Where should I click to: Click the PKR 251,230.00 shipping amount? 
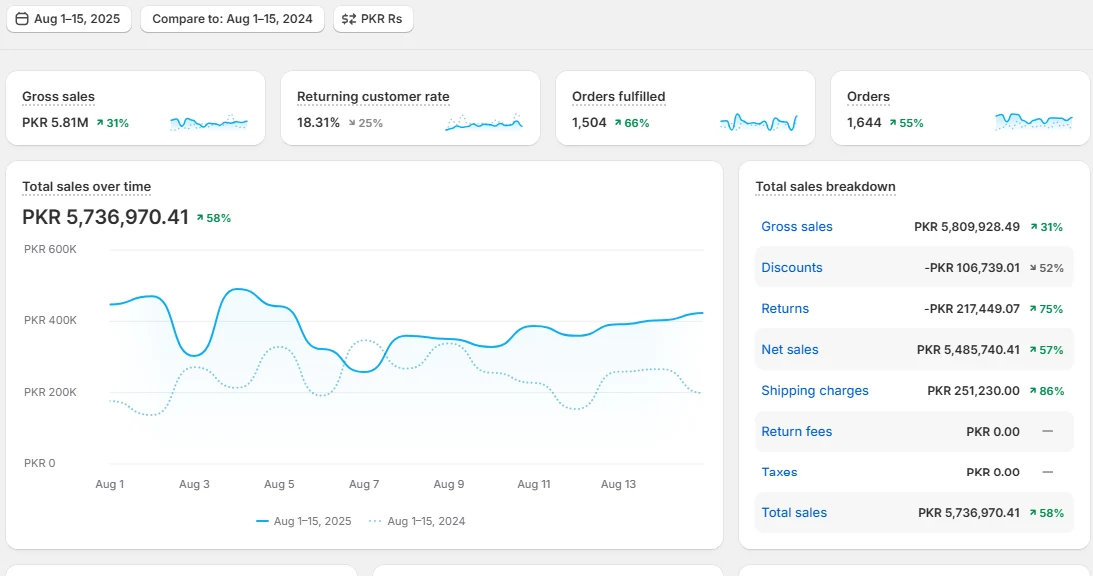973,391
